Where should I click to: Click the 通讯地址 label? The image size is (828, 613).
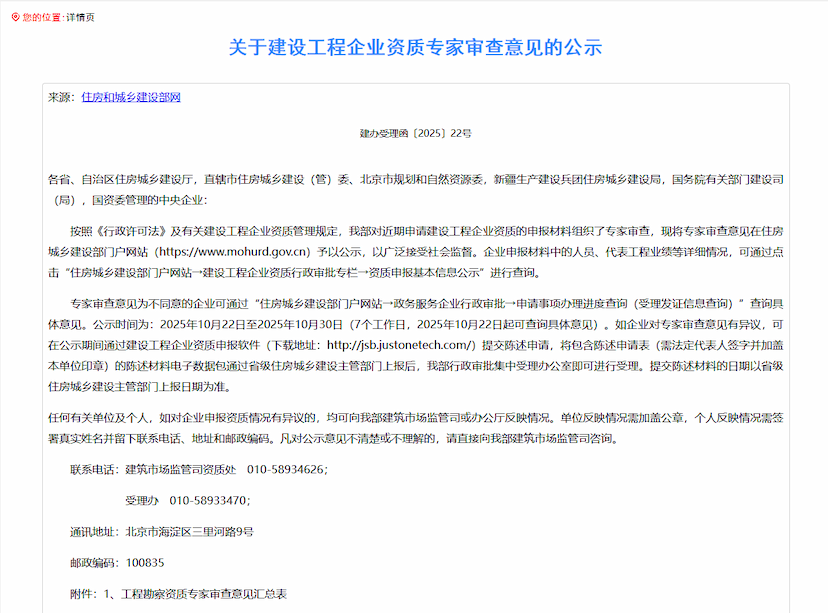(x=93, y=531)
